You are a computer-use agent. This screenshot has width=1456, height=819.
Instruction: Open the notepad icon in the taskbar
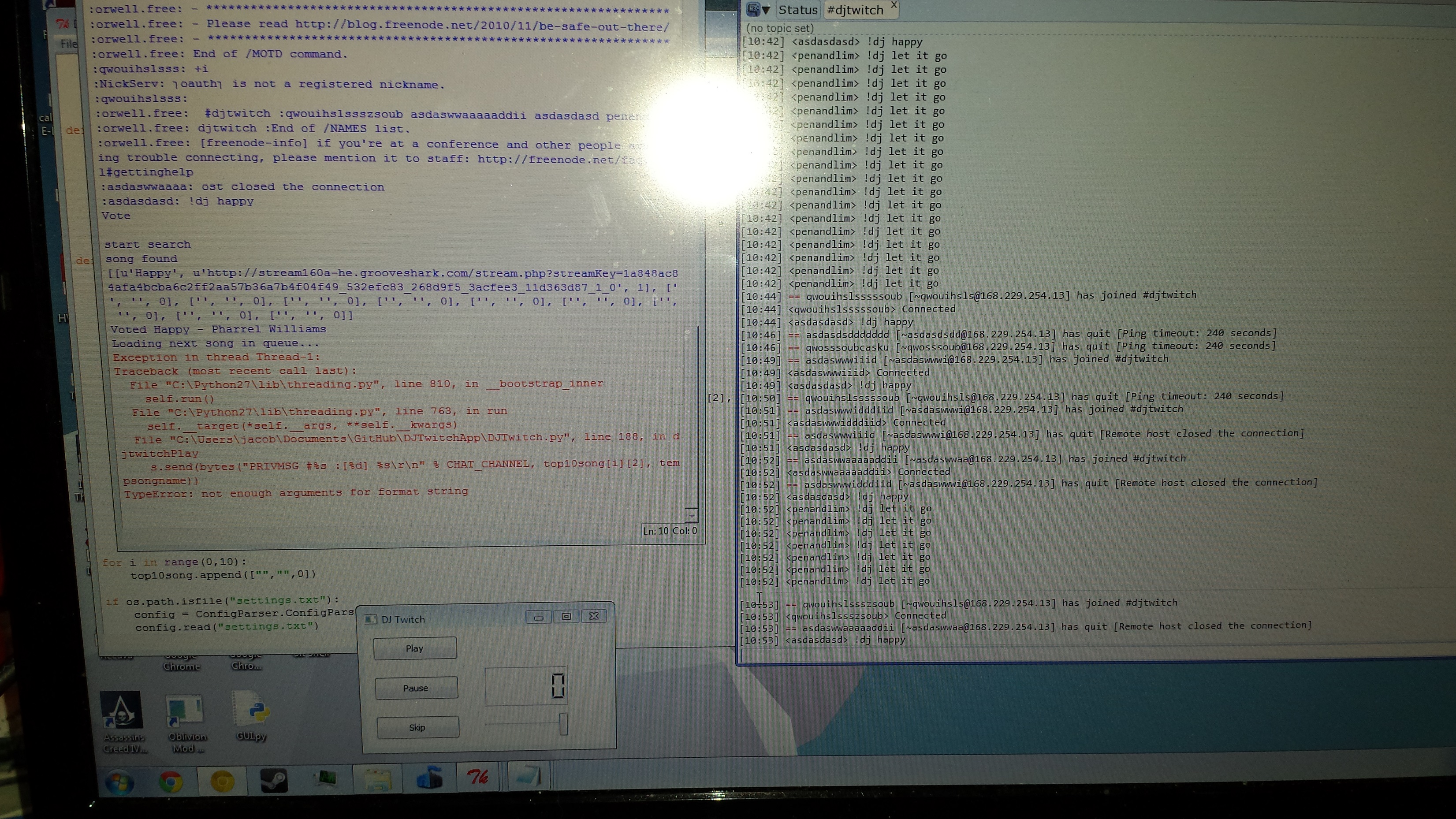click(x=528, y=776)
